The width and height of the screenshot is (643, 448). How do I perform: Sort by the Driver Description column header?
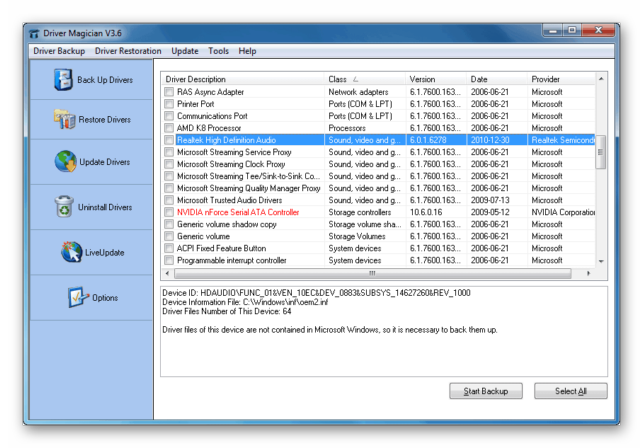point(243,79)
